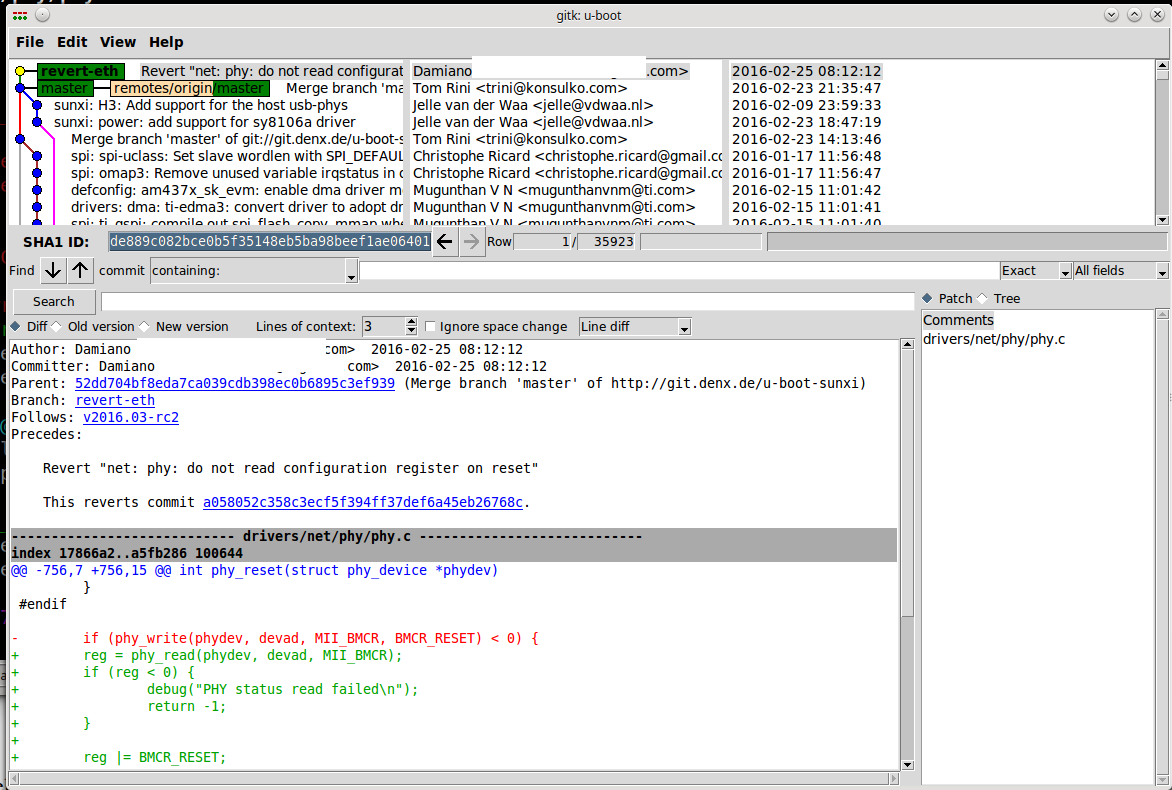Open the View menu

click(118, 42)
